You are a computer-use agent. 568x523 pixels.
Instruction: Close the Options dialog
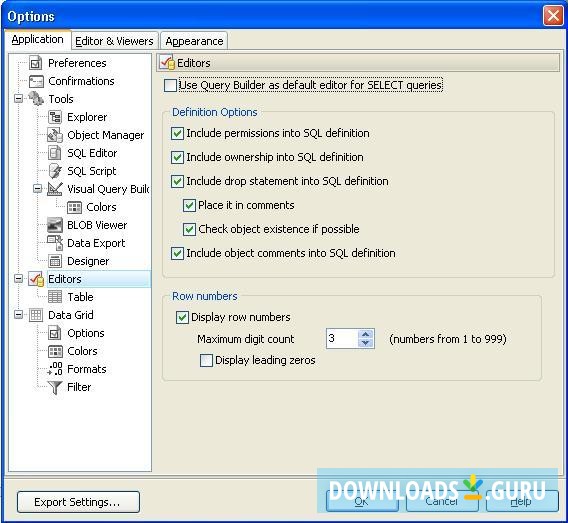click(x=553, y=16)
